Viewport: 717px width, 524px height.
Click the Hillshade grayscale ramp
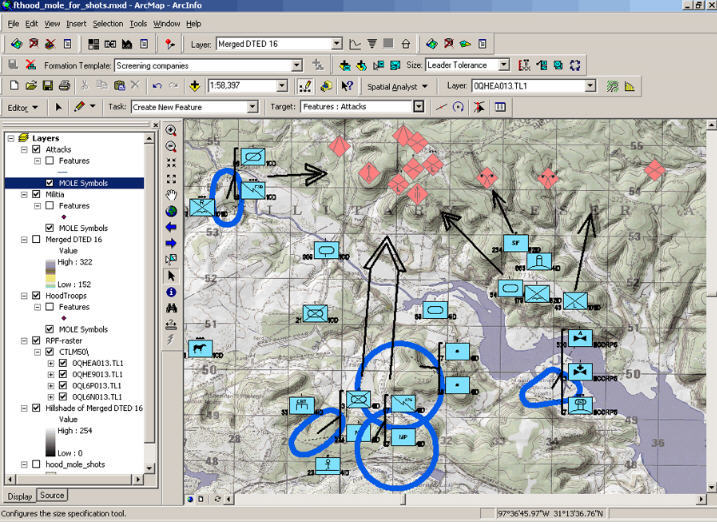[x=50, y=442]
